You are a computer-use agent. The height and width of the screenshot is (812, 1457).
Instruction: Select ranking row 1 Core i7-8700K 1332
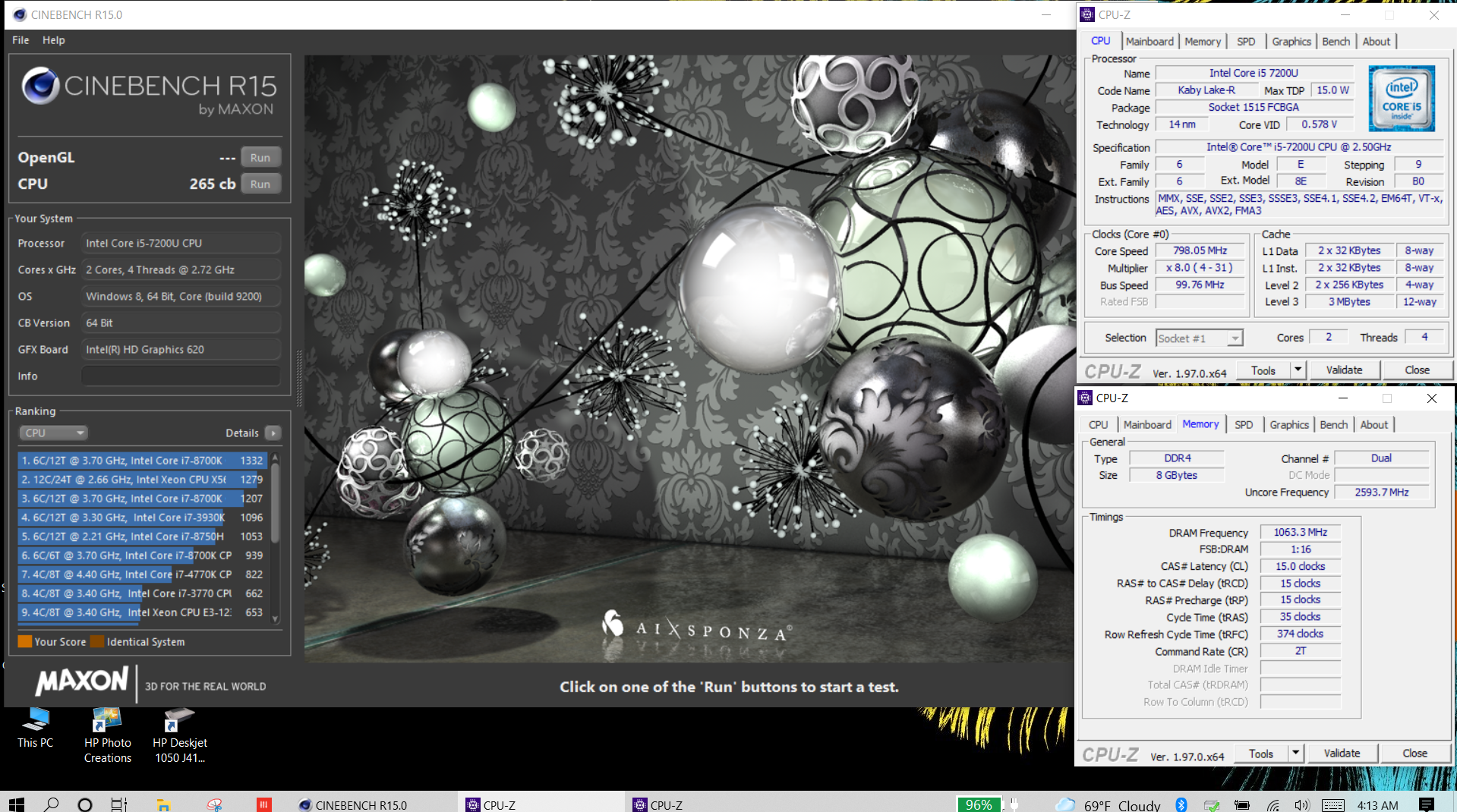[142, 461]
